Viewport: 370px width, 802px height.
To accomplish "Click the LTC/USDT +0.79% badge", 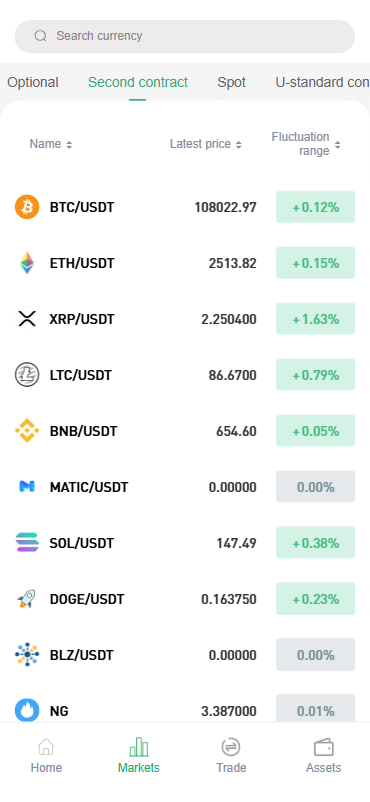I will (x=315, y=375).
